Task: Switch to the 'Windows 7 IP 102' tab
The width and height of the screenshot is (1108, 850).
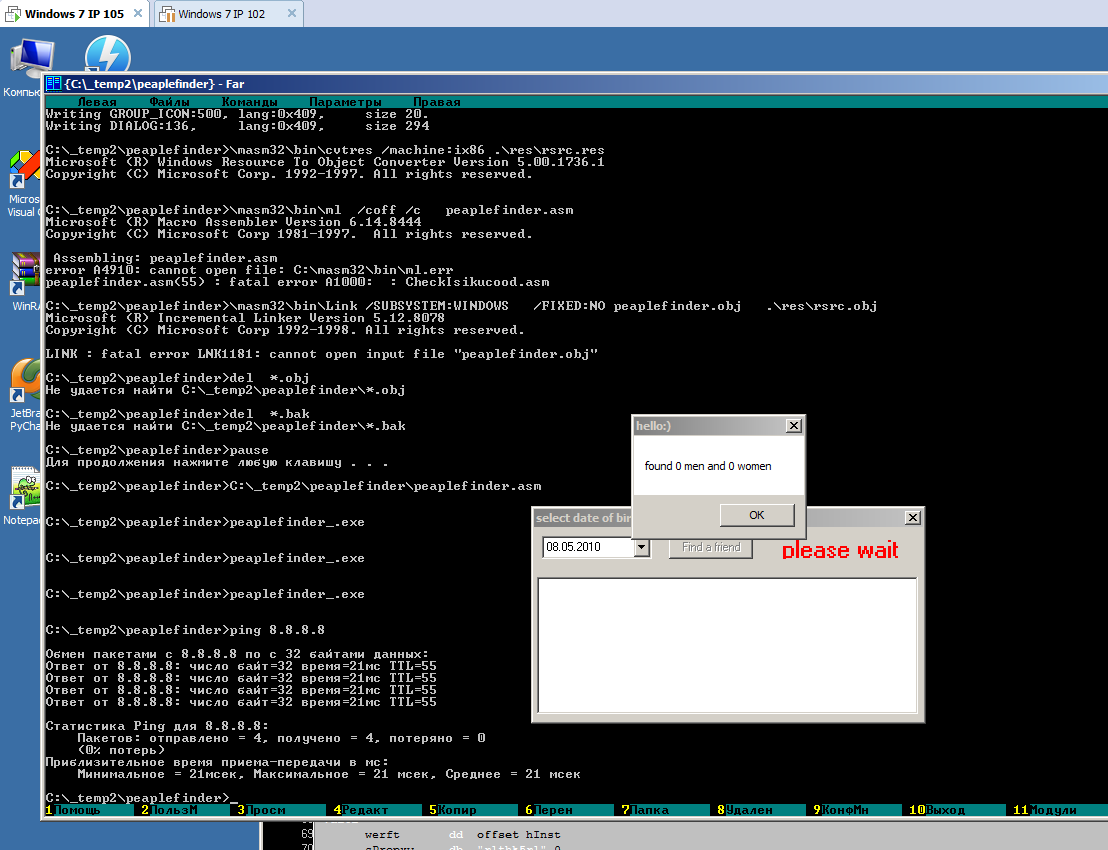Action: [222, 14]
